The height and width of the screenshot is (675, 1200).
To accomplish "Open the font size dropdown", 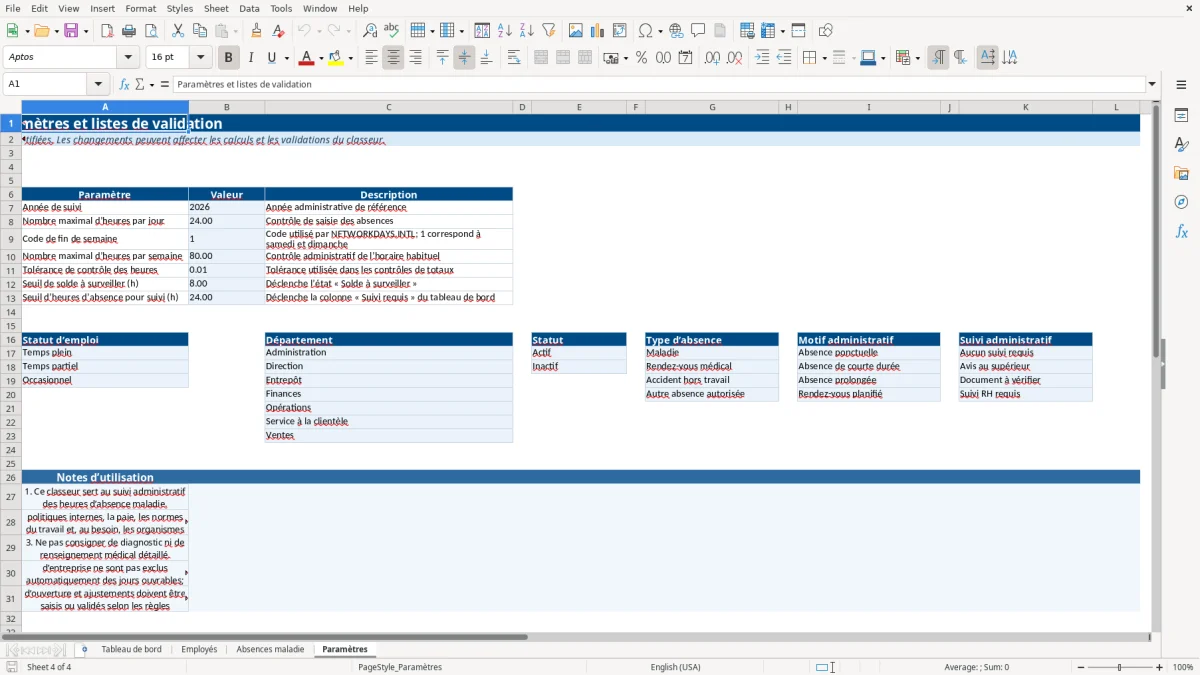I will 200,58.
